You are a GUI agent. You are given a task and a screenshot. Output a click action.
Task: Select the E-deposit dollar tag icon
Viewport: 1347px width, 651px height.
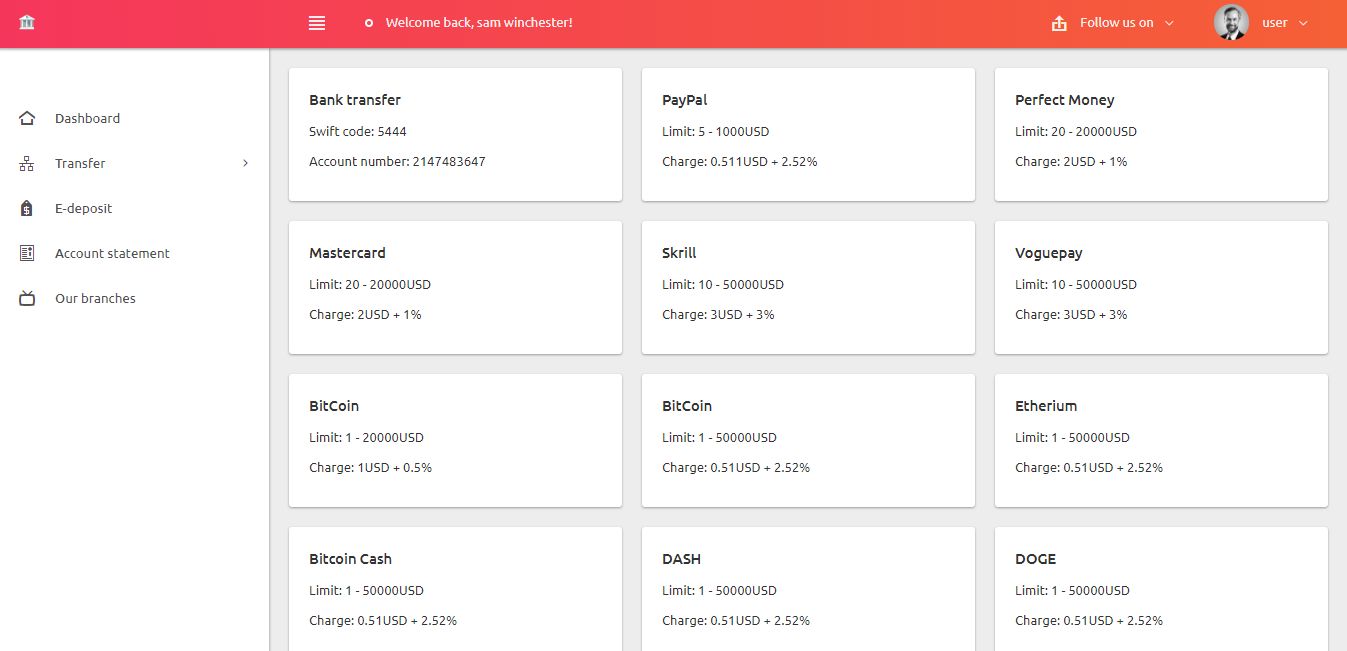(x=26, y=208)
